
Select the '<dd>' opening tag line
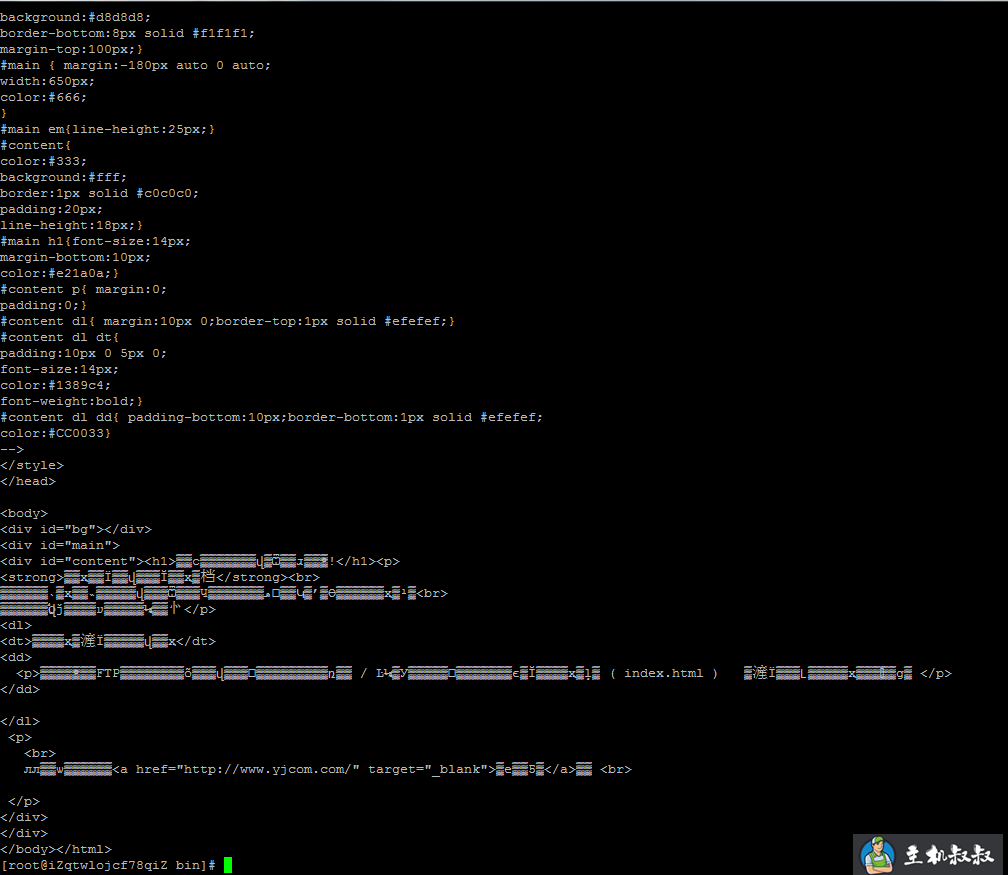click(15, 658)
